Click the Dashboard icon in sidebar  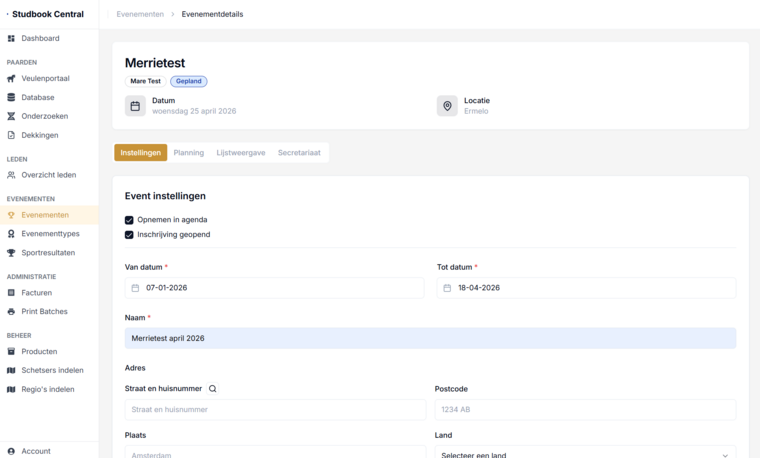(x=11, y=38)
